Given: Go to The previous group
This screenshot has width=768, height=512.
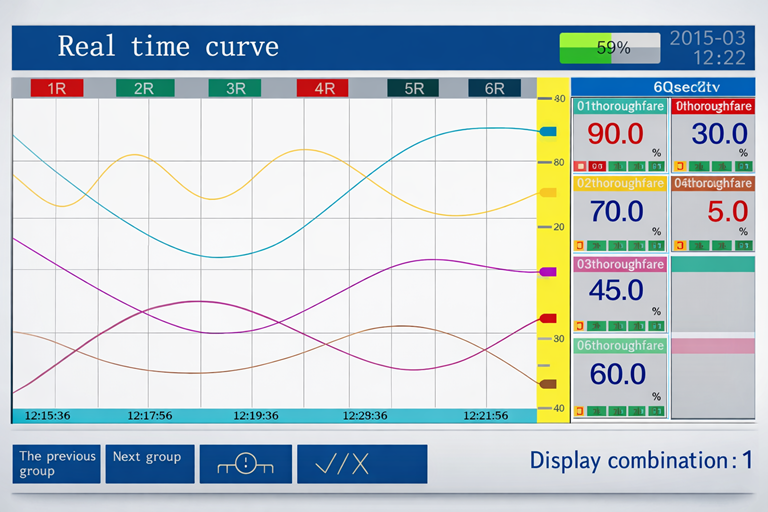Looking at the screenshot, I should 57,464.
